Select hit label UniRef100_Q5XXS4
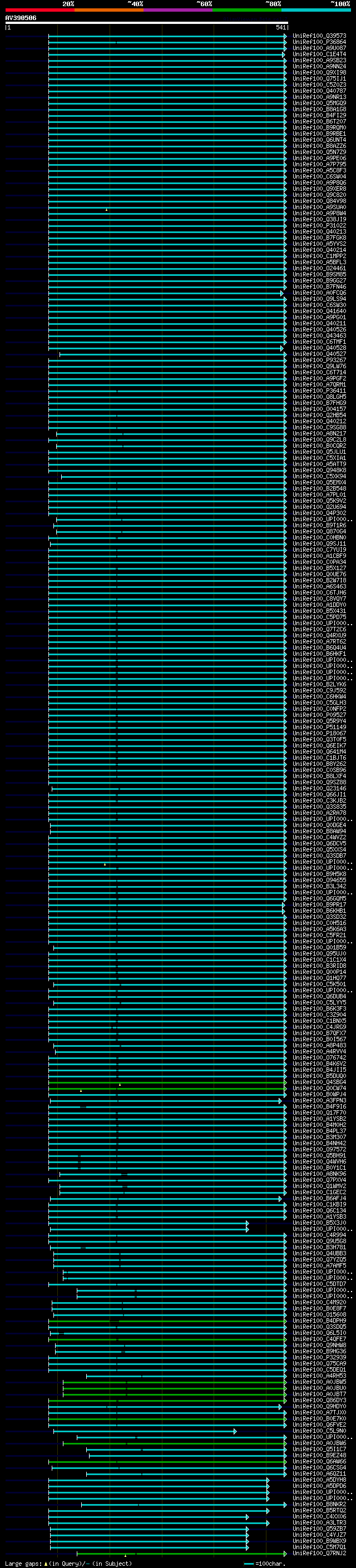 point(319,850)
